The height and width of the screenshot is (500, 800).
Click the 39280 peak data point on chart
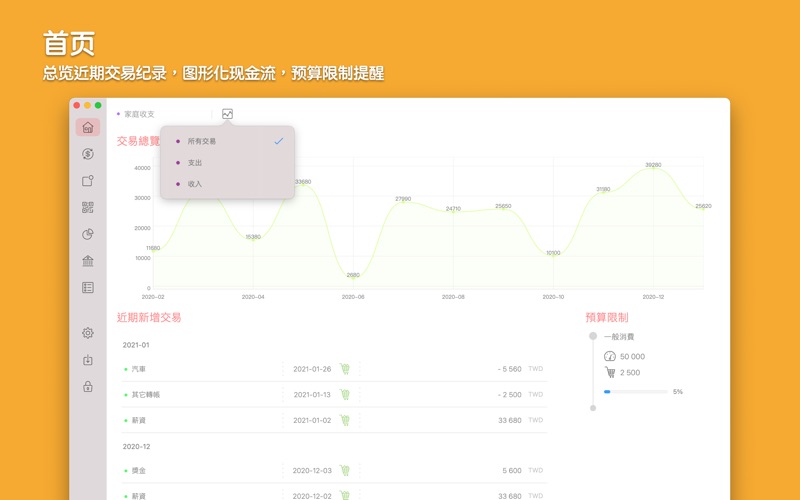pos(653,168)
